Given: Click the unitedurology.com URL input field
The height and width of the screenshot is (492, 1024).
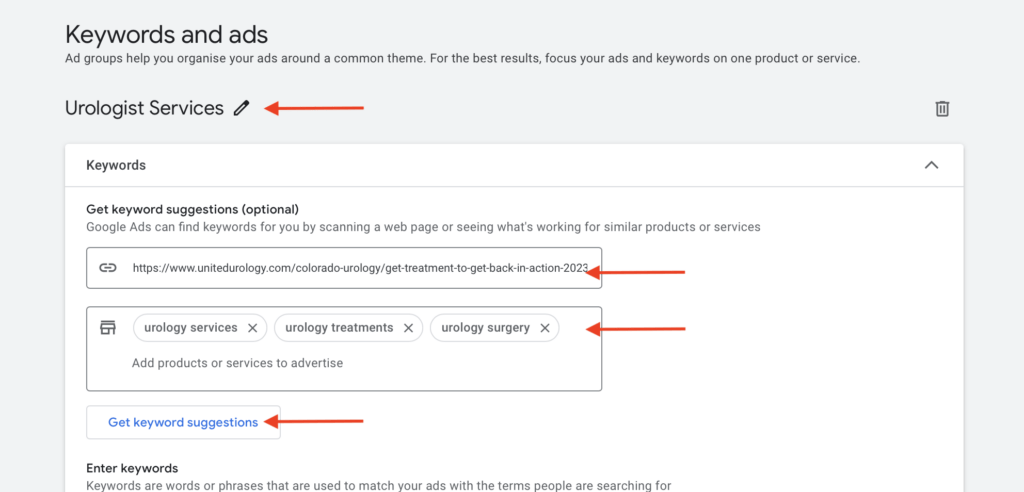Looking at the screenshot, I should (360, 268).
